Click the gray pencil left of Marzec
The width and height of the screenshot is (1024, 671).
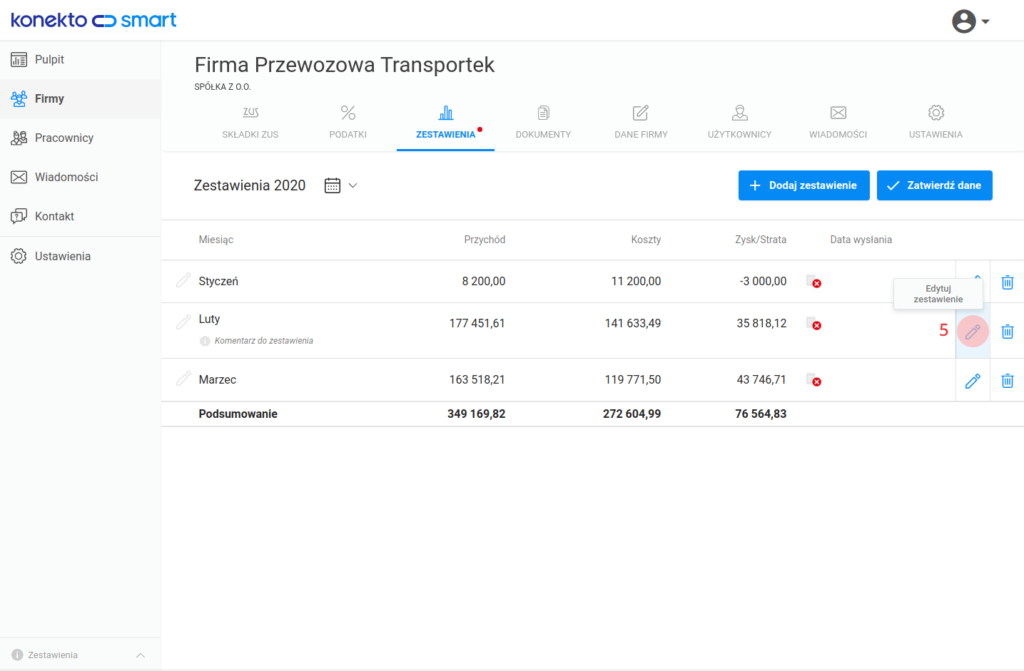click(184, 378)
